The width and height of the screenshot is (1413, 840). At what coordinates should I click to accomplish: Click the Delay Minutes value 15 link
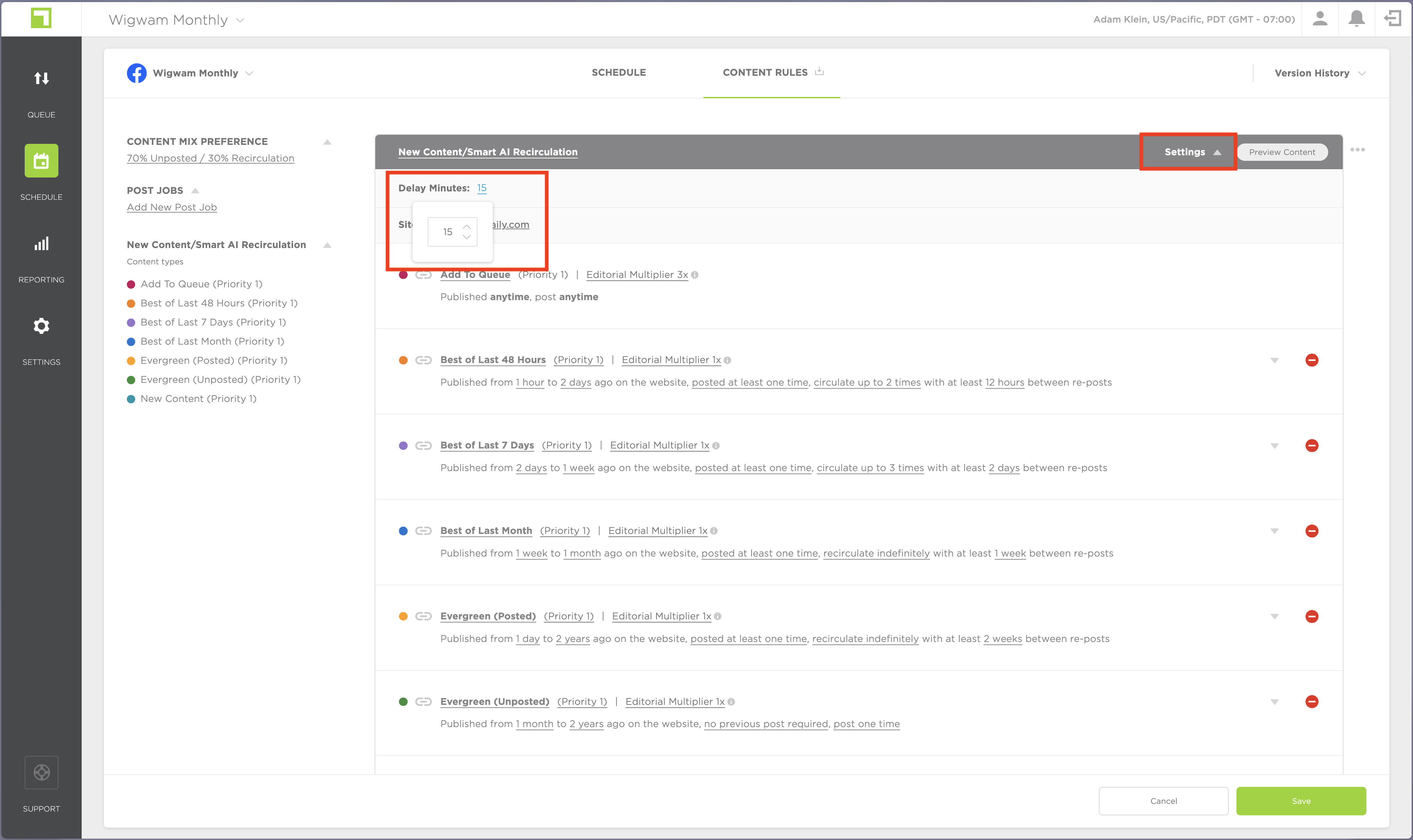(x=482, y=188)
